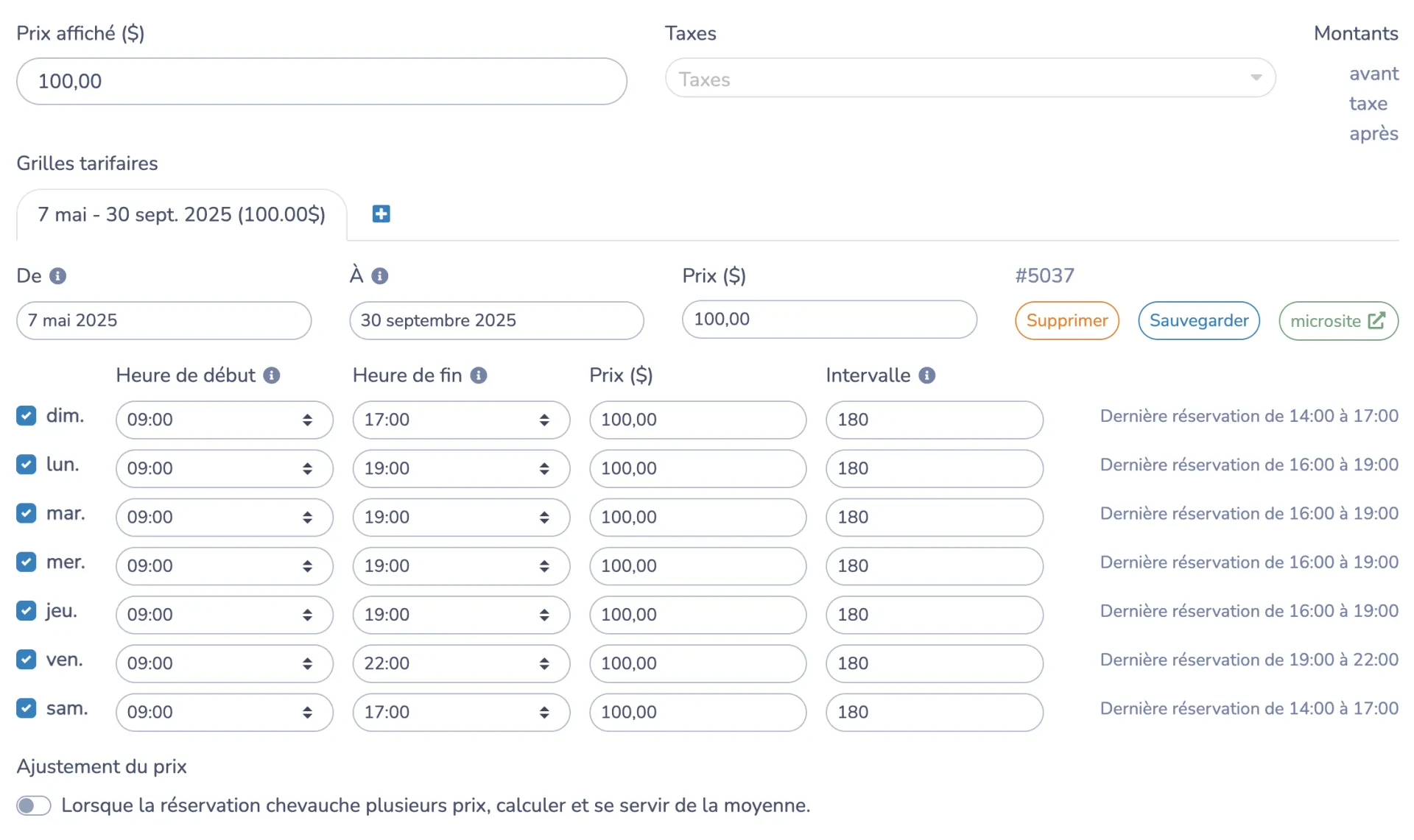This screenshot has width=1414, height=840.
Task: Click the grid Prix ($) field beside #5037
Action: coord(829,320)
